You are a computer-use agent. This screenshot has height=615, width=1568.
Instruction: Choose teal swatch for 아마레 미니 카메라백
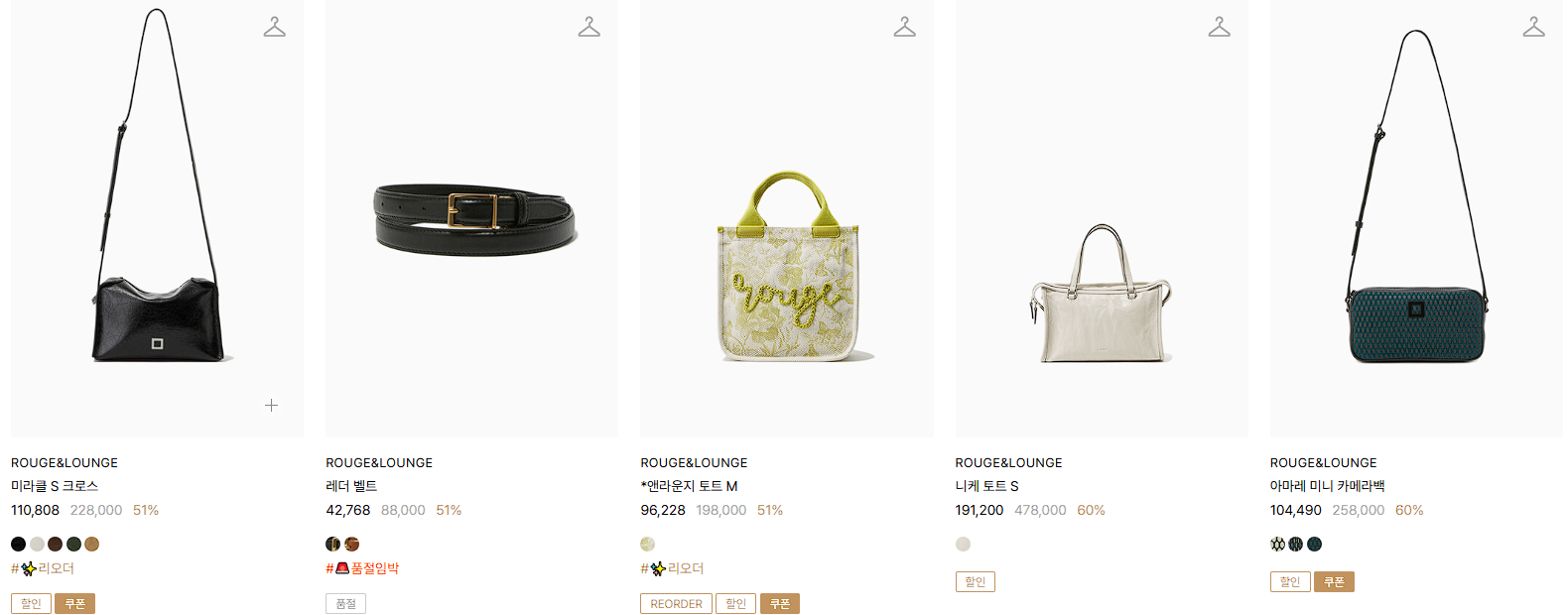pyautogui.click(x=1314, y=544)
